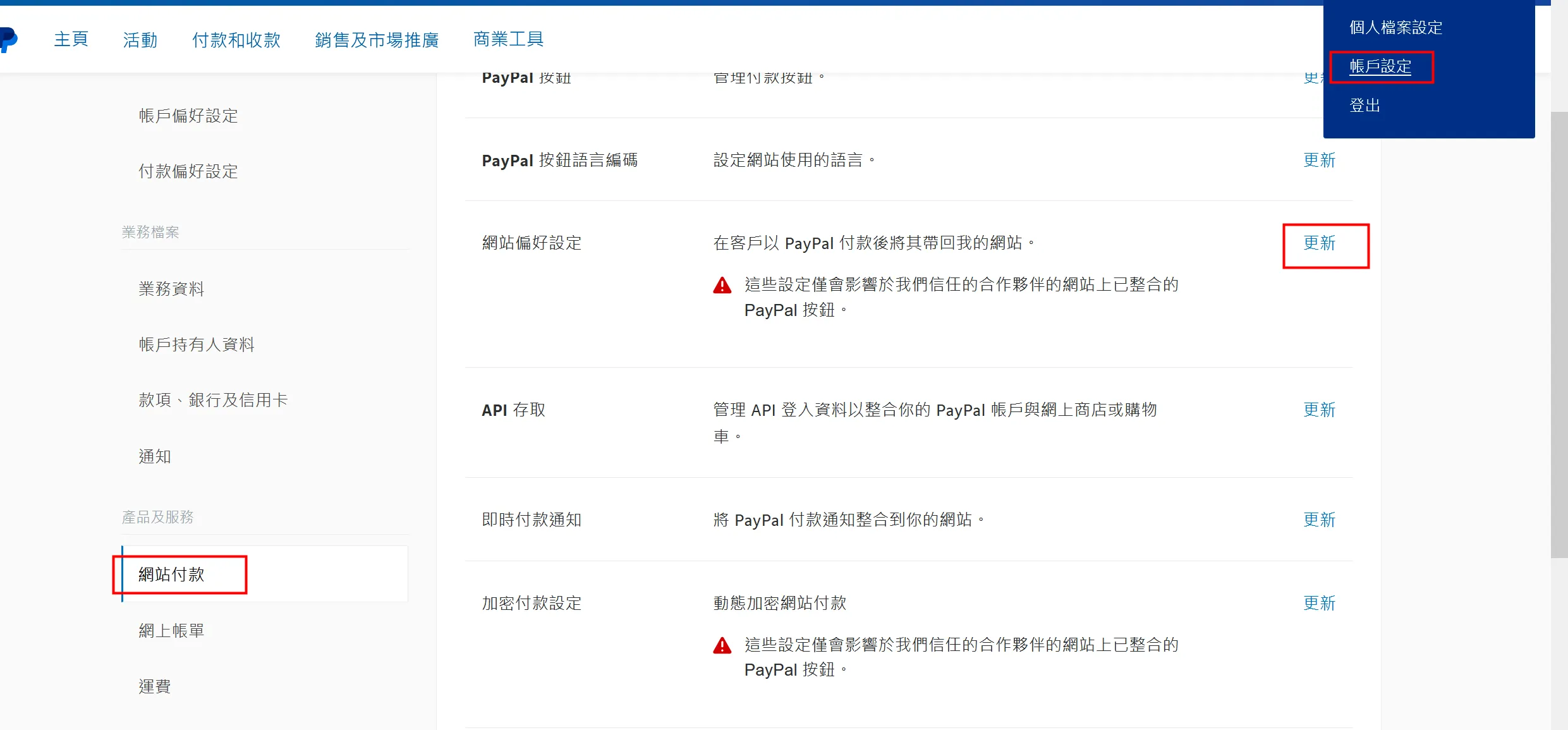Image resolution: width=1568 pixels, height=730 pixels.
Task: Click 更新 for PayPal 按鈕語言編碼
Action: (1319, 160)
